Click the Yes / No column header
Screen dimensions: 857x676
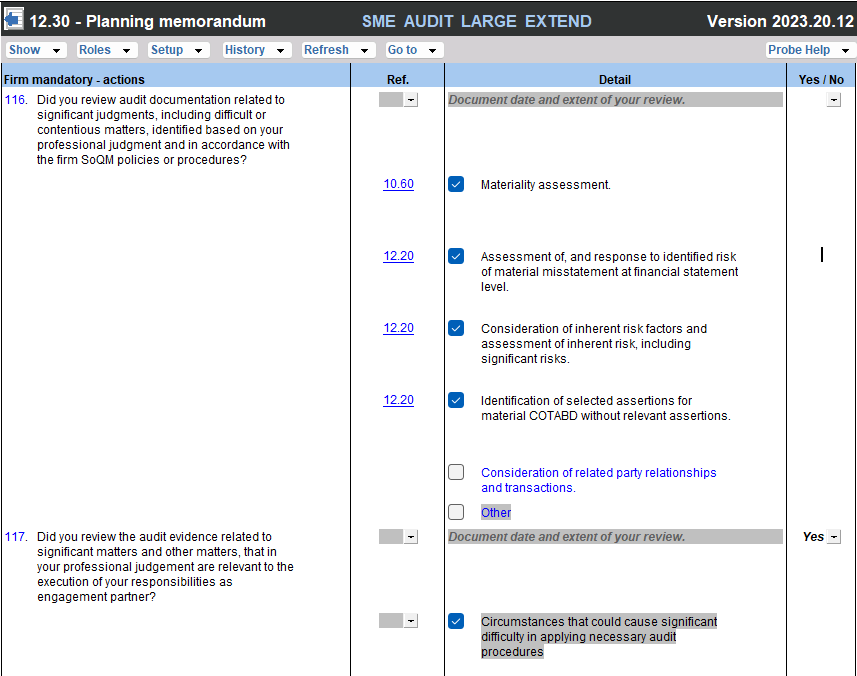click(821, 80)
